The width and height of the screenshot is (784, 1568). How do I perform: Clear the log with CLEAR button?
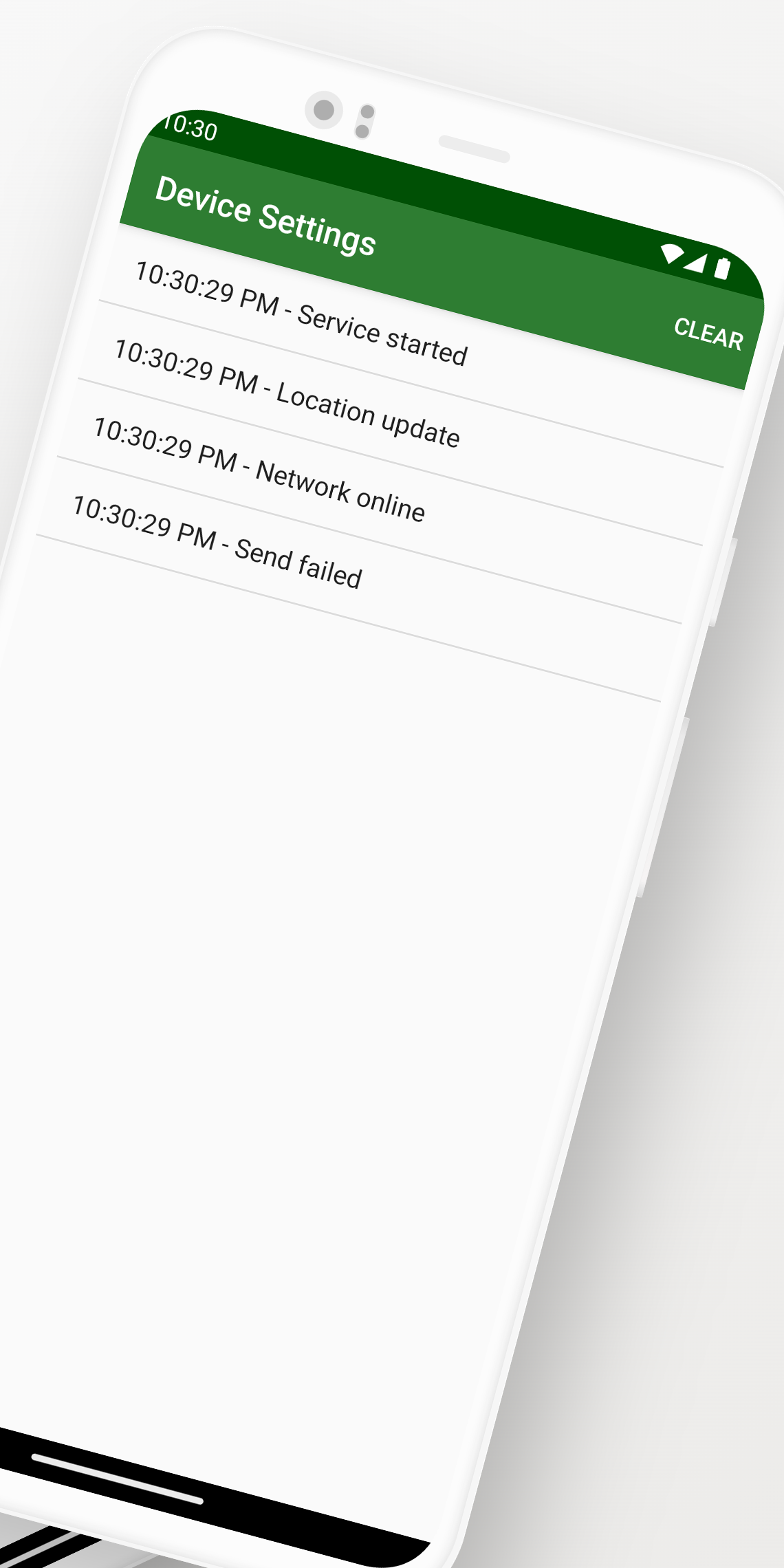coord(709,334)
